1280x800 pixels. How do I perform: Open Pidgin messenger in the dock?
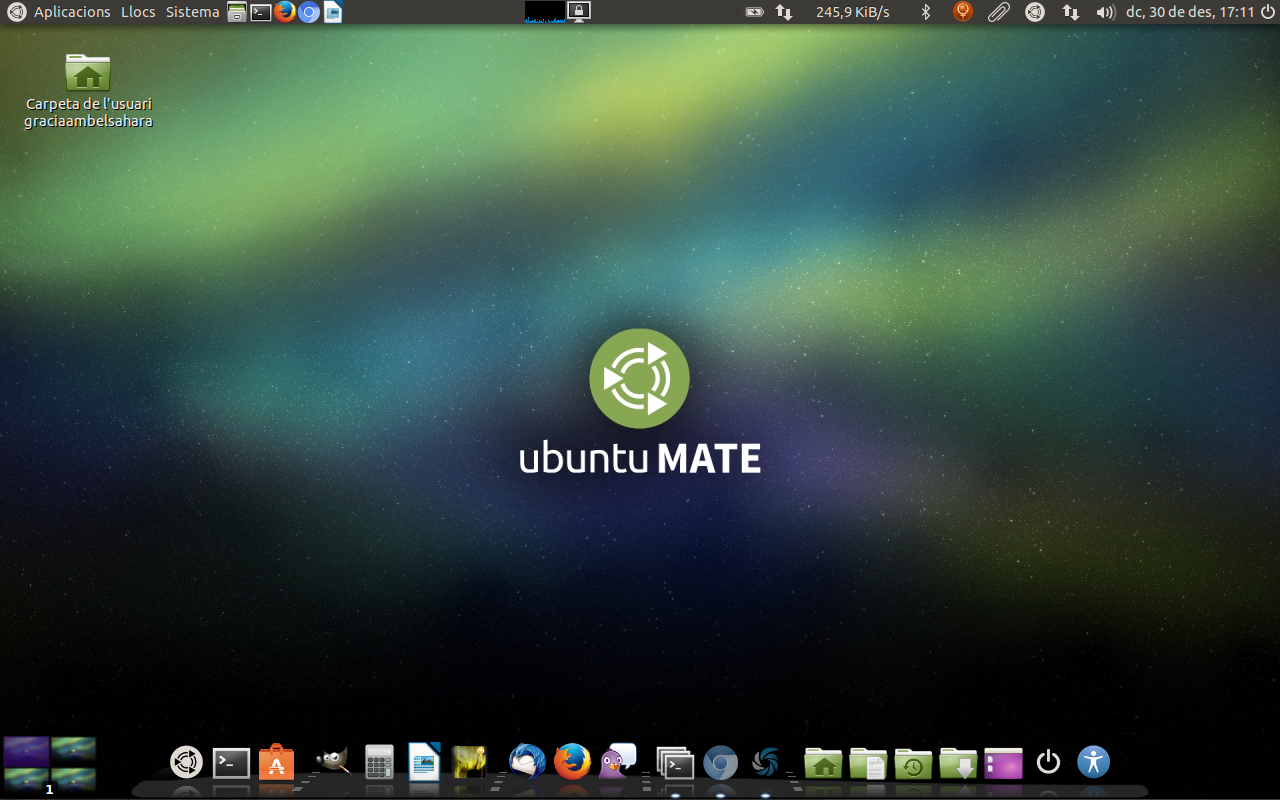click(x=617, y=762)
